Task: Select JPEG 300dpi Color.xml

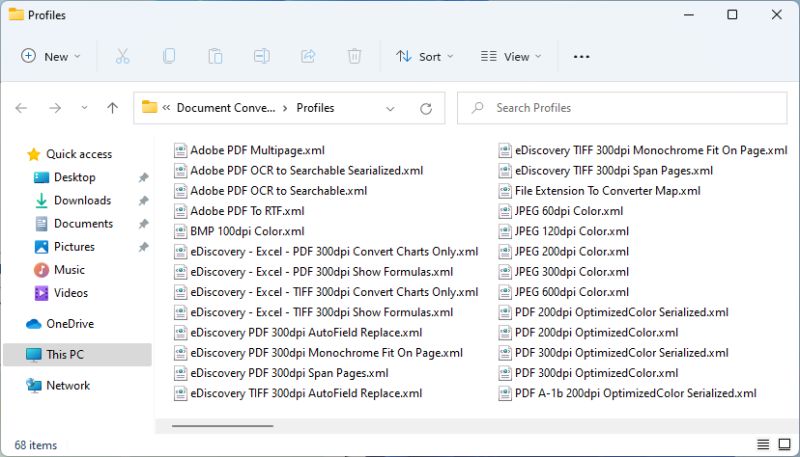Action: tap(571, 272)
